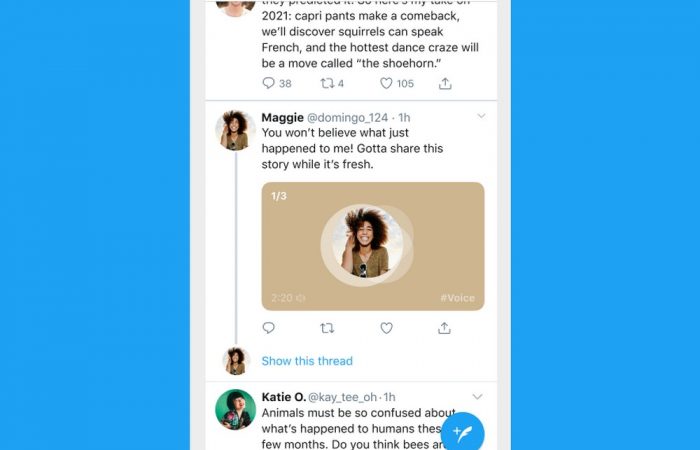The width and height of the screenshot is (700, 450).
Task: Like the top tweet with 105 likes
Action: 386,84
